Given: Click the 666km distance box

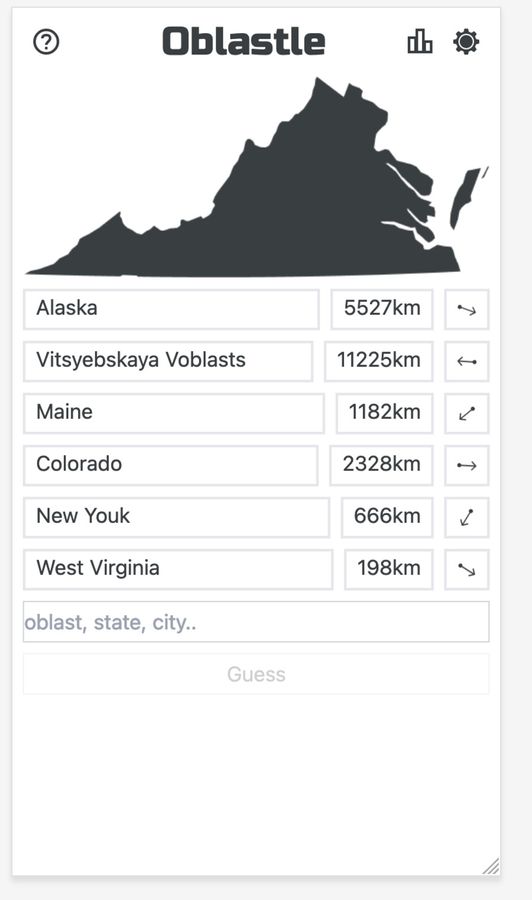Looking at the screenshot, I should pos(387,517).
